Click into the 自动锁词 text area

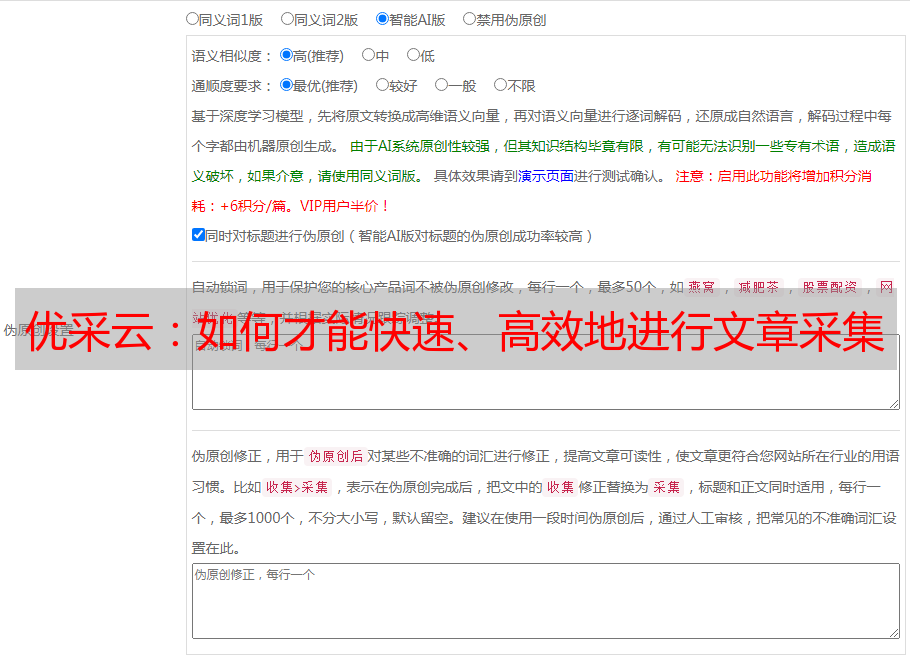tap(546, 372)
